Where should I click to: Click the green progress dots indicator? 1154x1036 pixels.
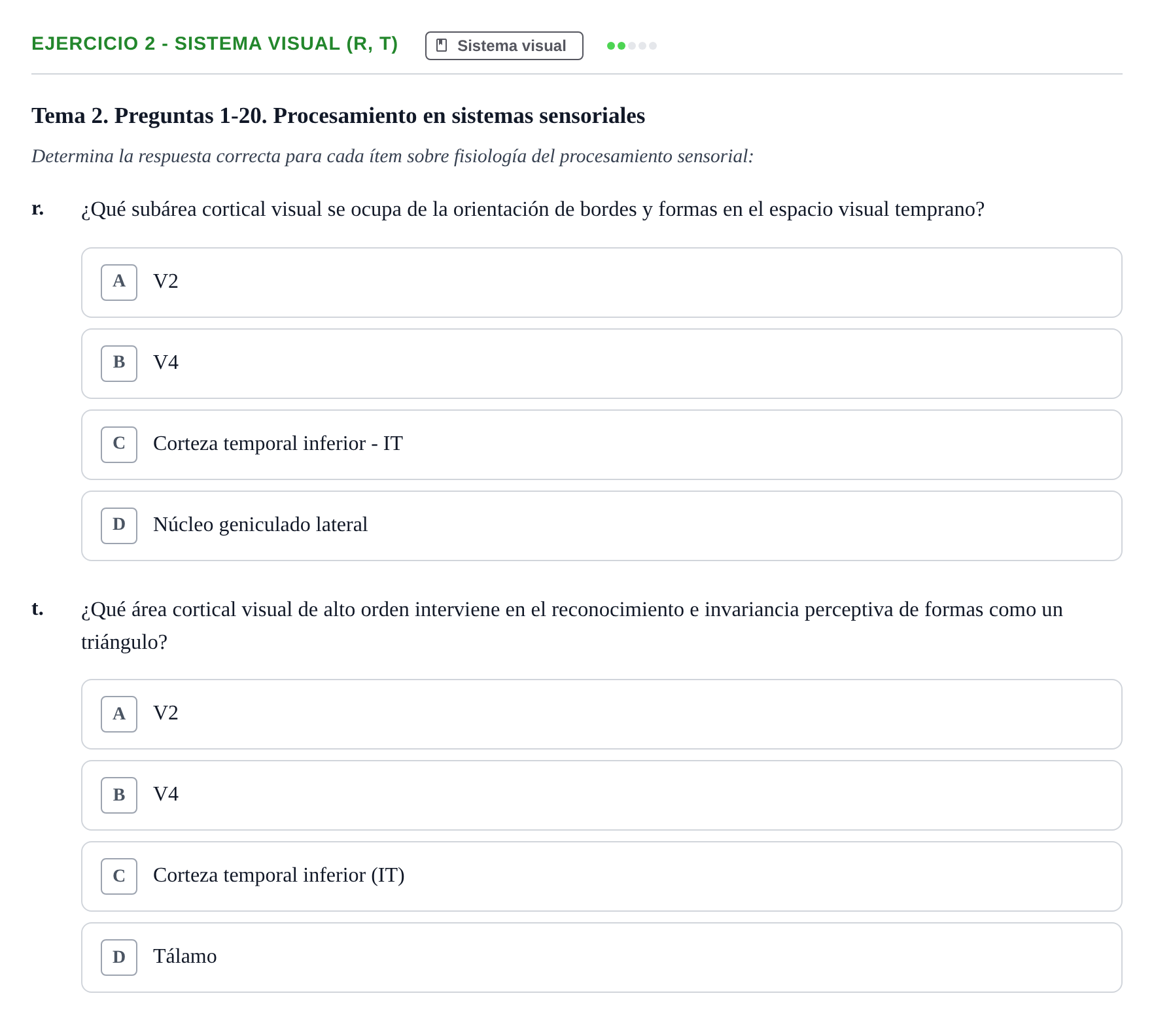632,46
